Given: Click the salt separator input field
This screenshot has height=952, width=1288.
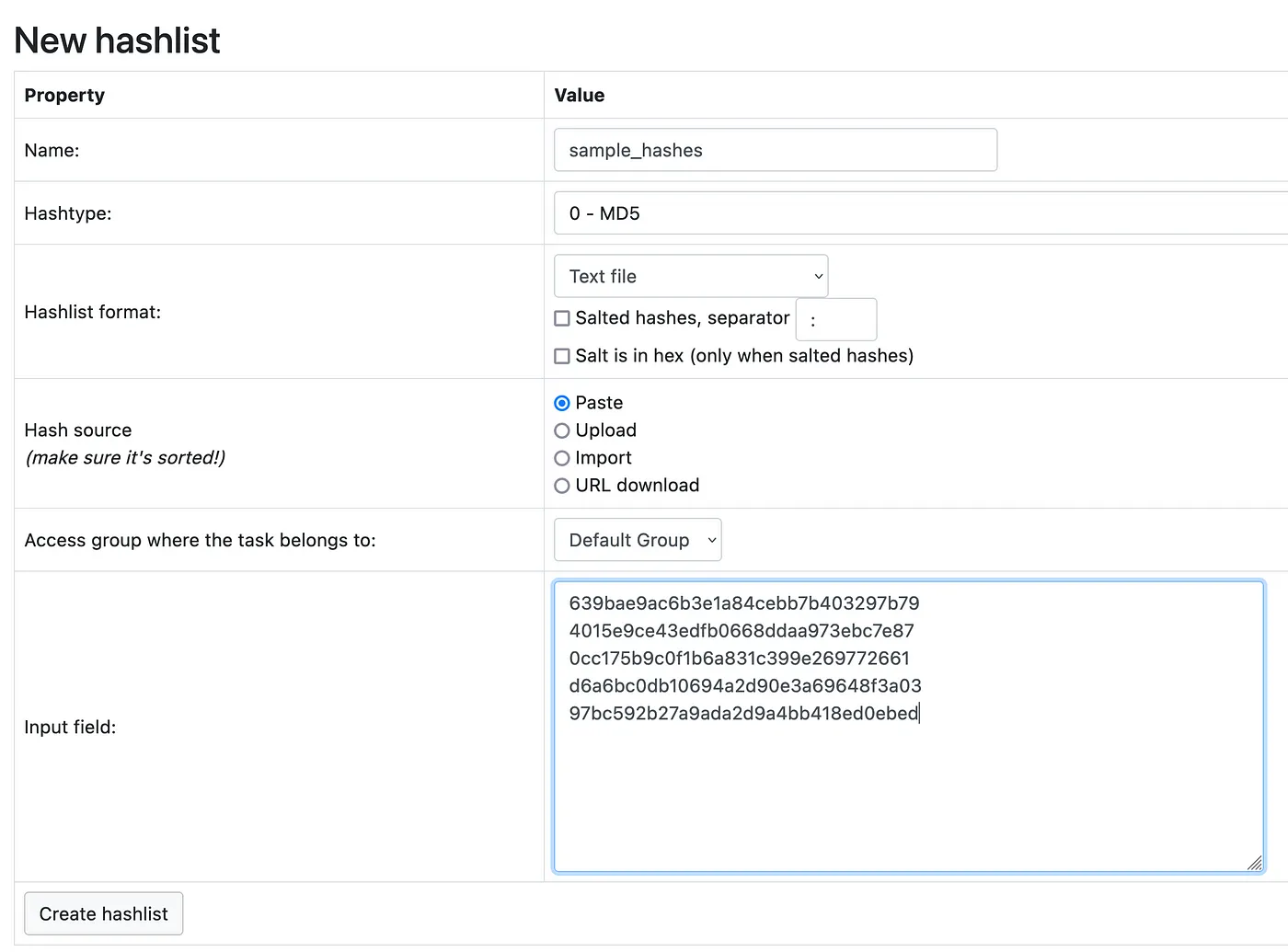Looking at the screenshot, I should pyautogui.click(x=835, y=319).
